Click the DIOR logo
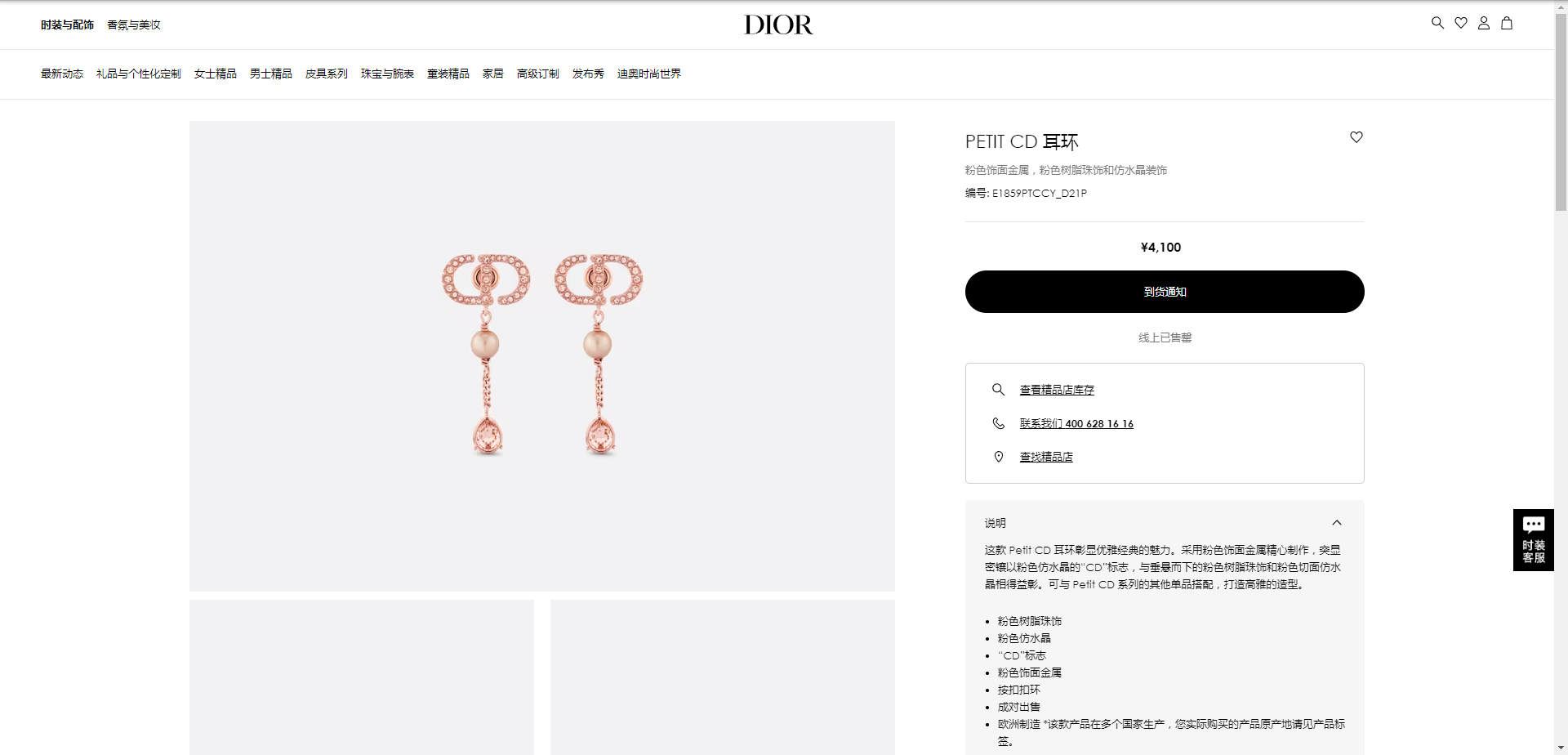The height and width of the screenshot is (755, 1568). tap(778, 25)
